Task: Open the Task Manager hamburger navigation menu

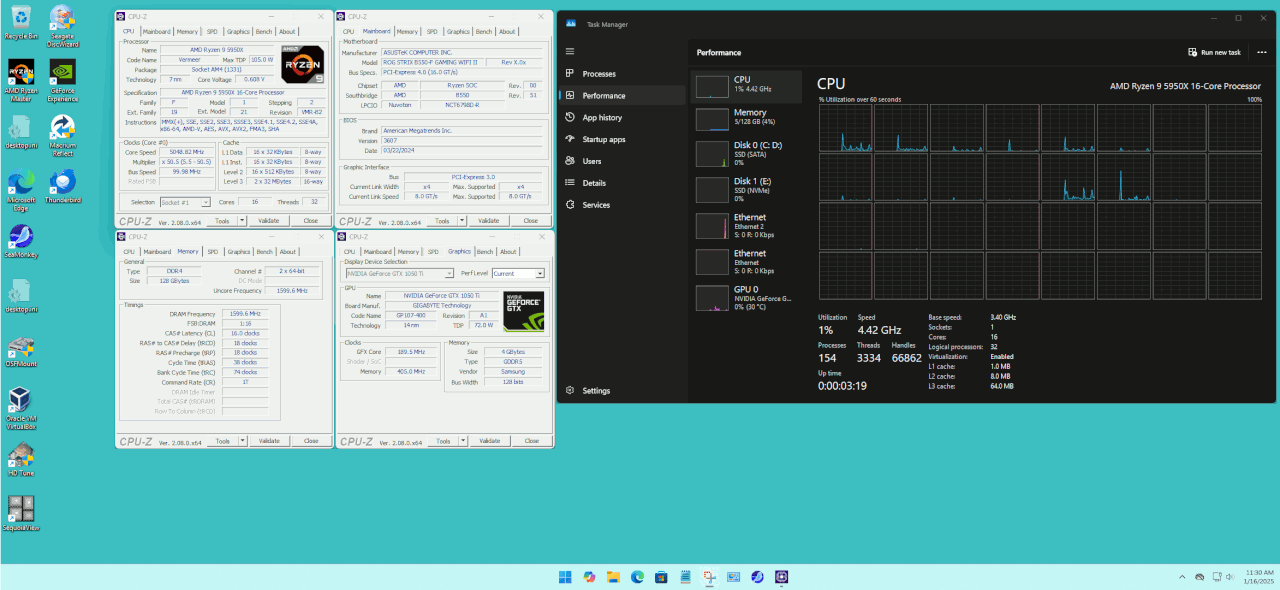Action: point(570,51)
